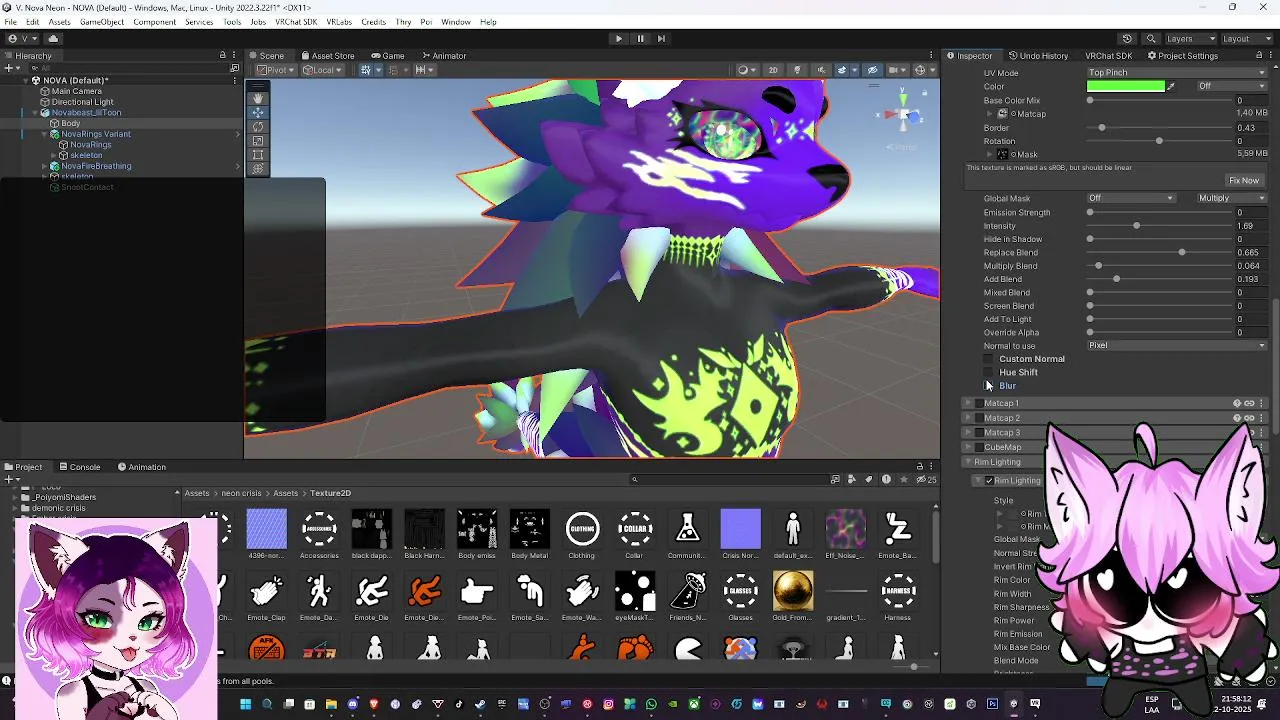Open Unity version history icon
Viewport: 1280px width, 720px height.
tap(1127, 39)
